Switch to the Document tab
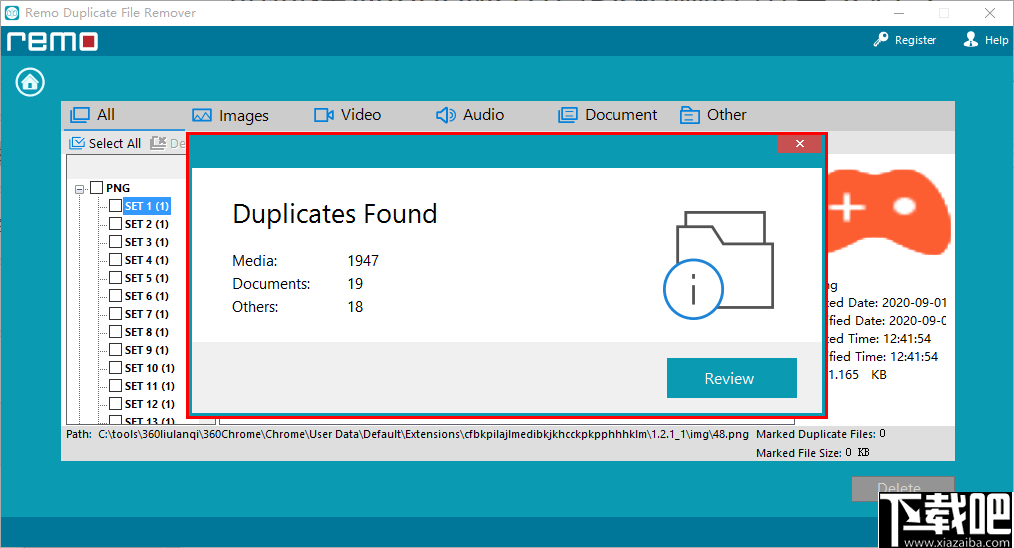 click(608, 115)
